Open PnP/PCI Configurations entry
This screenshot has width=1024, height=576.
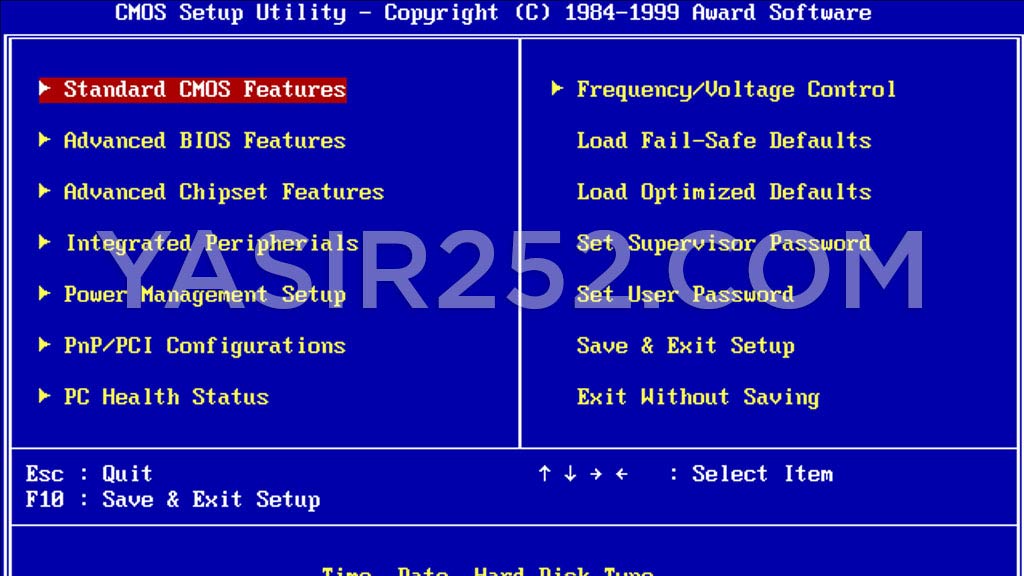pyautogui.click(x=204, y=345)
